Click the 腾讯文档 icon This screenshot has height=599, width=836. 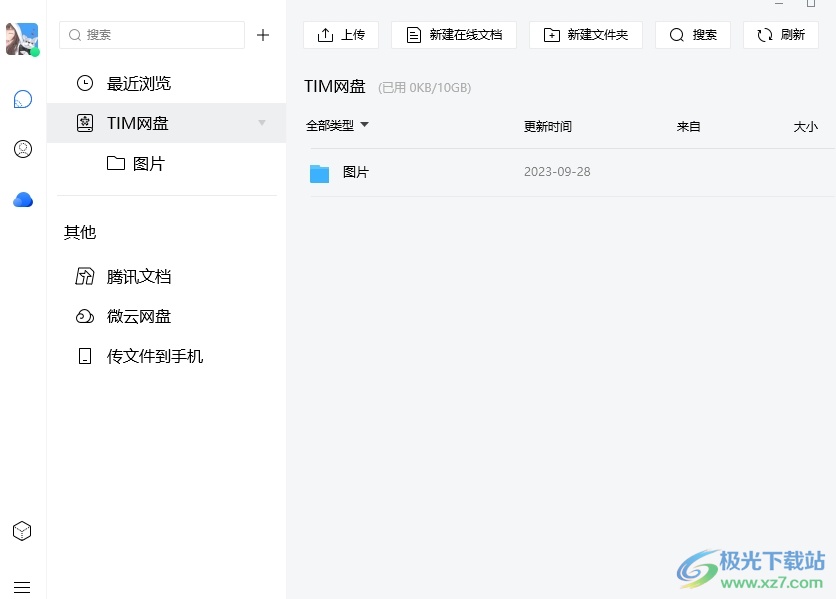pyautogui.click(x=85, y=276)
